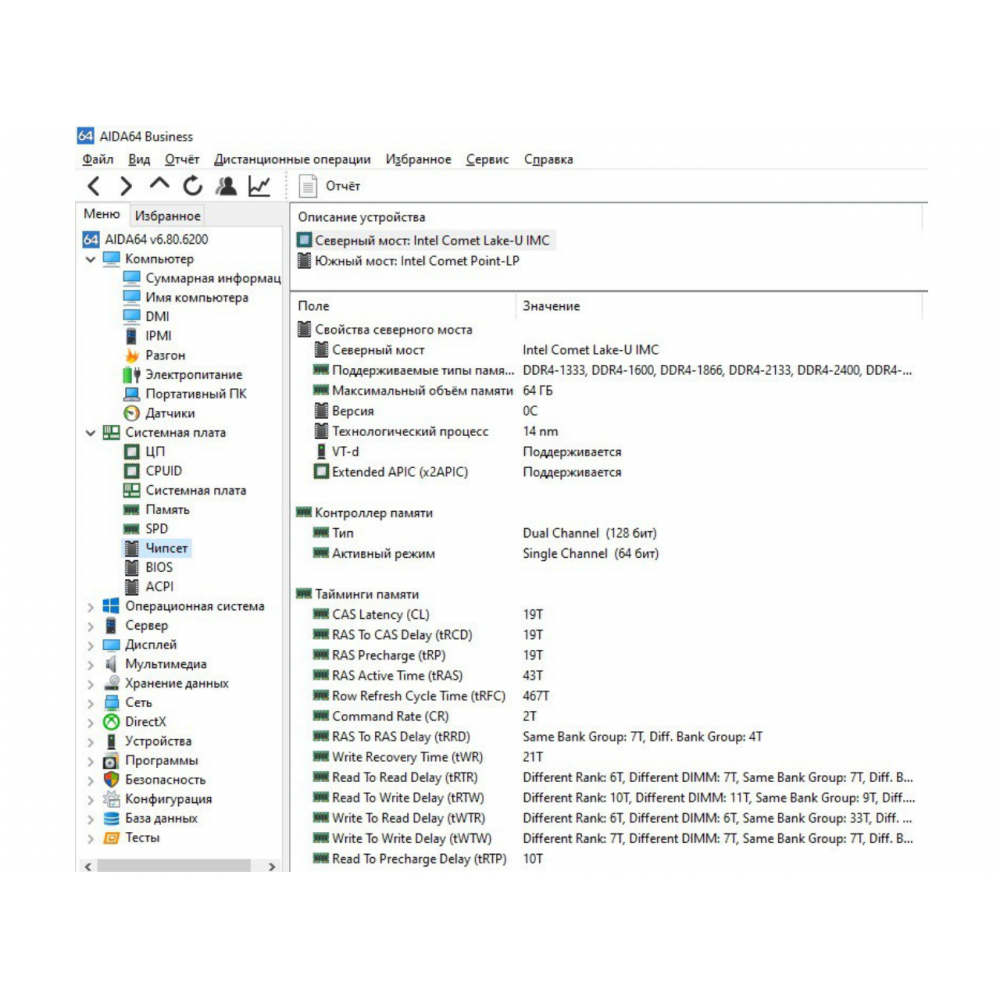Click the Безопасность shield icon

point(112,779)
